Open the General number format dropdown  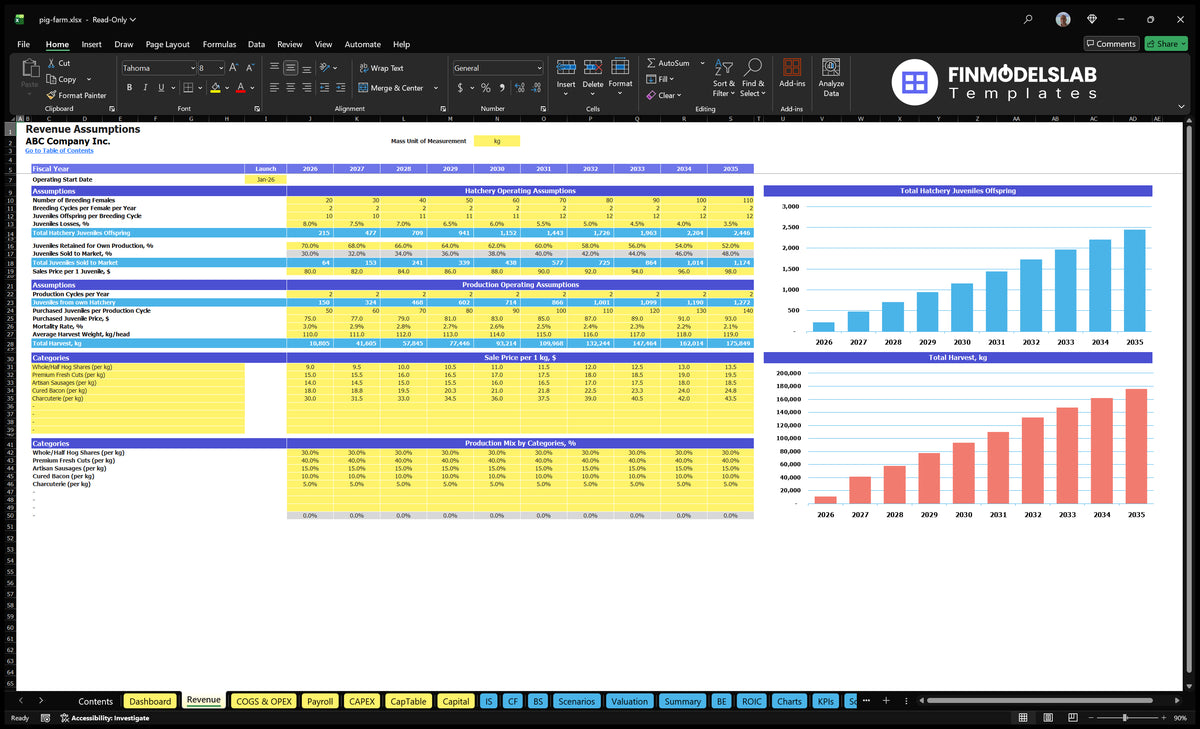539,68
